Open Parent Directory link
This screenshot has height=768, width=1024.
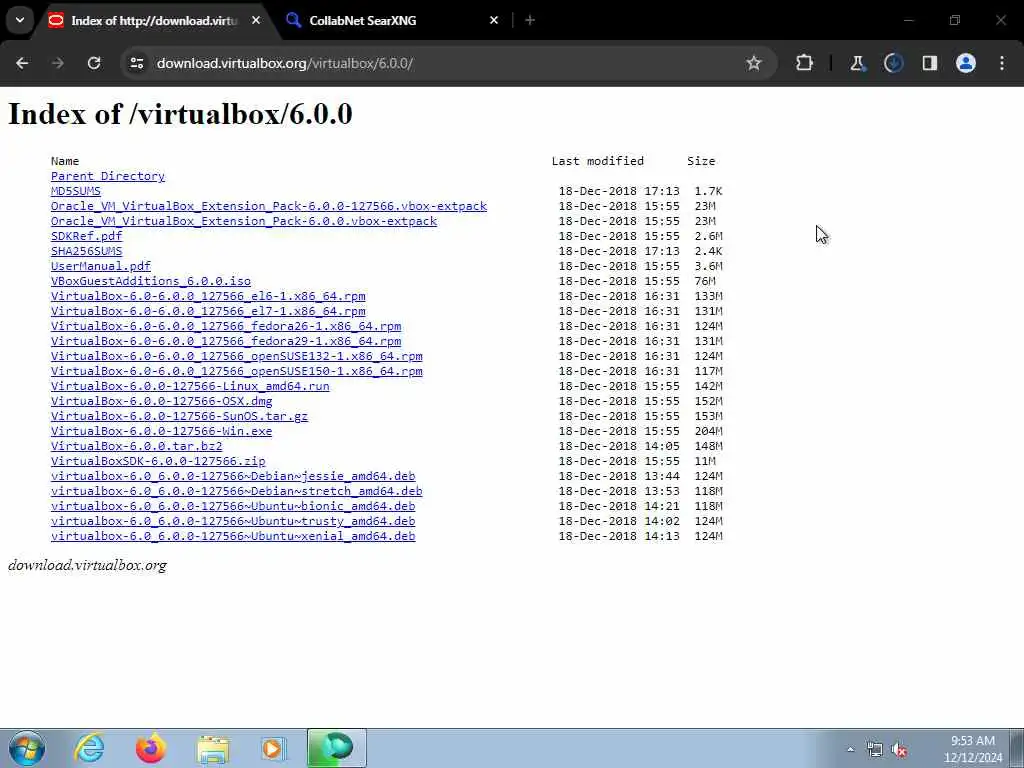pyautogui.click(x=108, y=176)
